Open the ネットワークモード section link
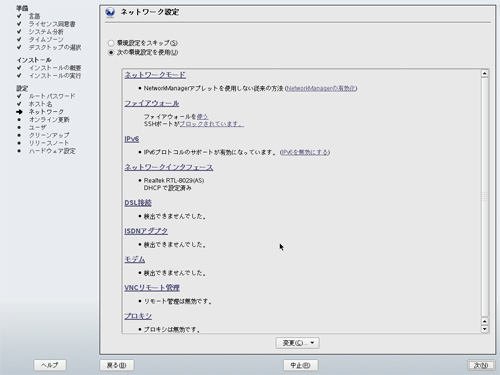The image size is (500, 375). tap(155, 75)
